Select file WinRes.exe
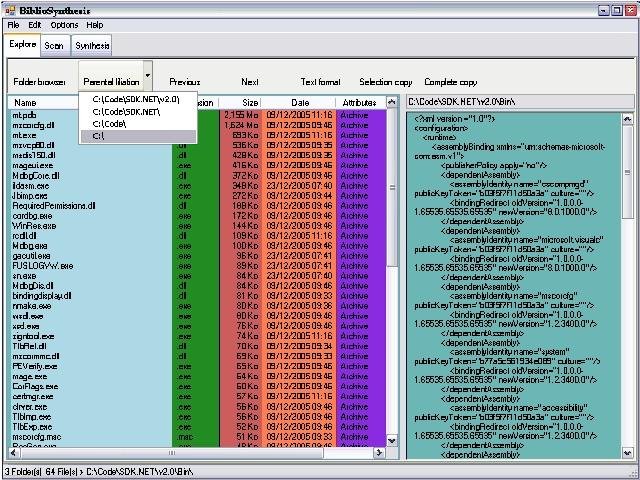The width and height of the screenshot is (640, 480). tap(34, 226)
